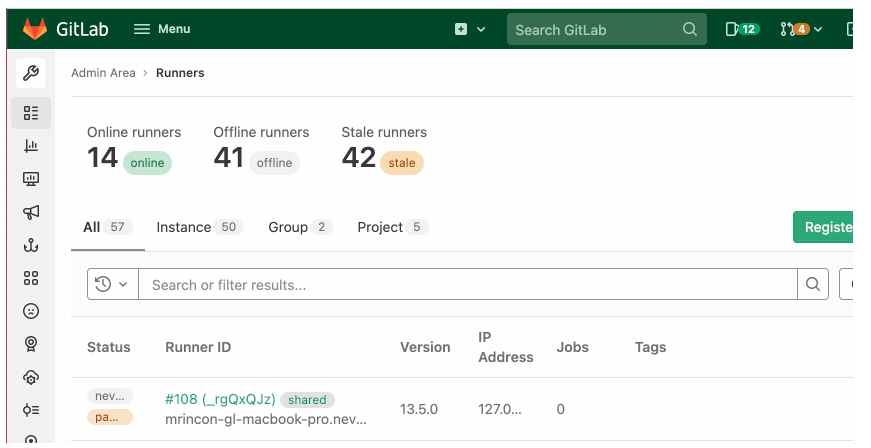Open the Monitoring screen sidebar icon
871x448 pixels.
click(31, 179)
